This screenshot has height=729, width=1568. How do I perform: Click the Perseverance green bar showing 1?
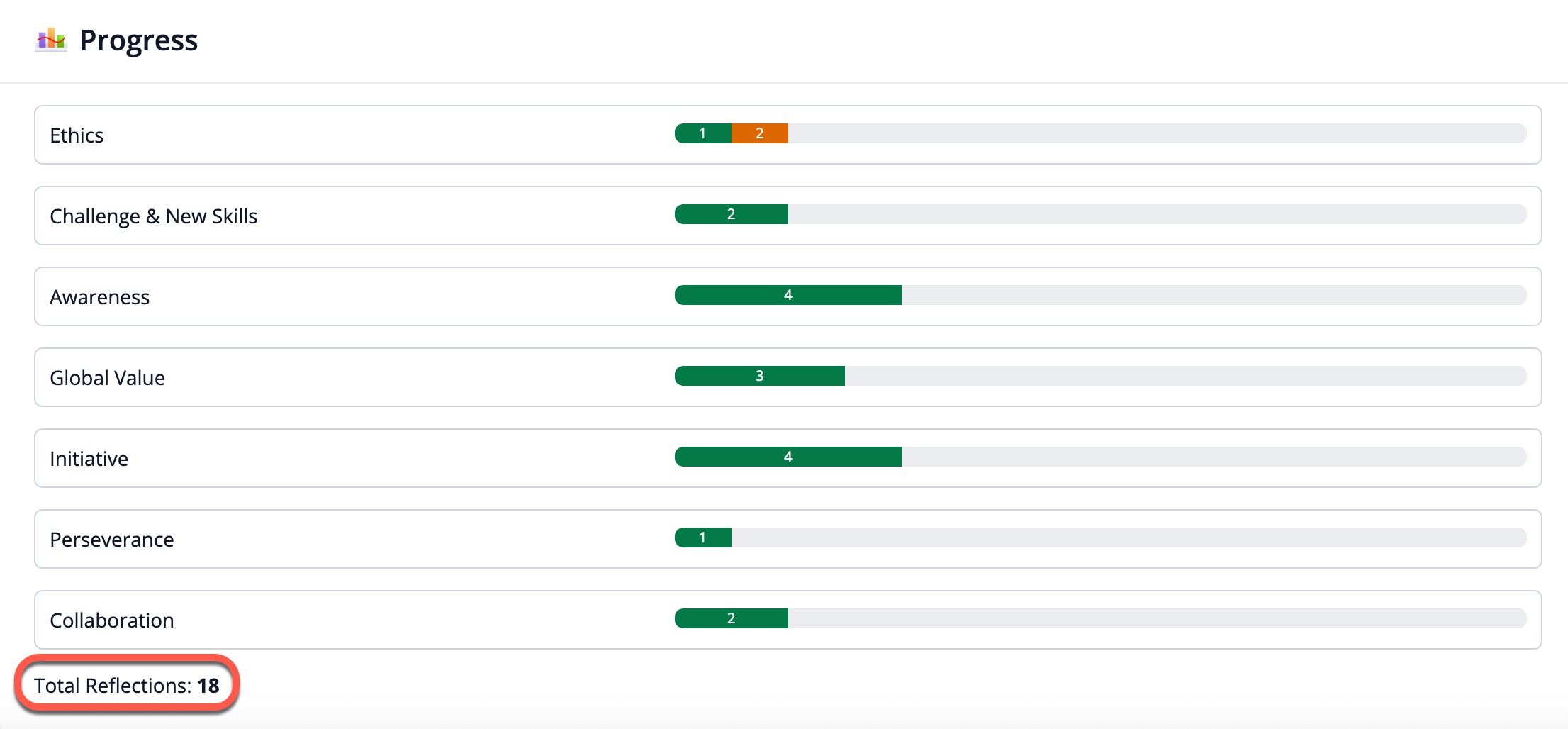coord(702,538)
